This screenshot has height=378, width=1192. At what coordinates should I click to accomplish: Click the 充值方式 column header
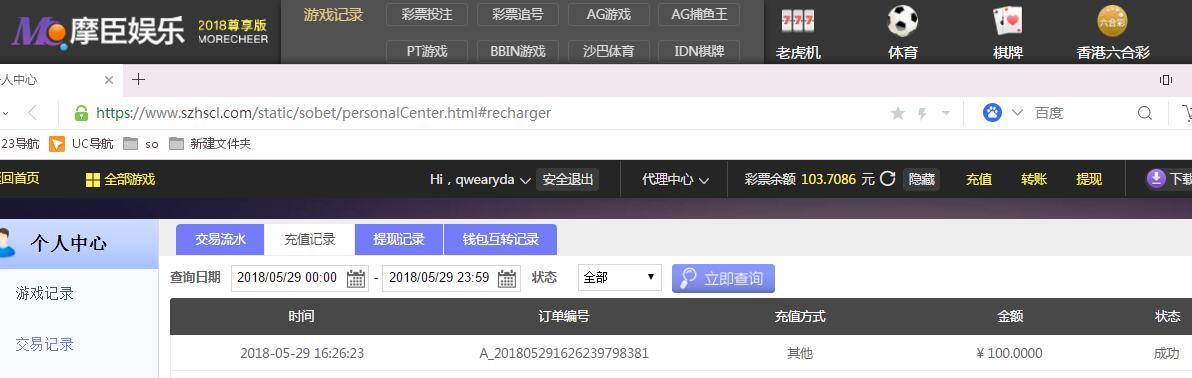click(800, 316)
